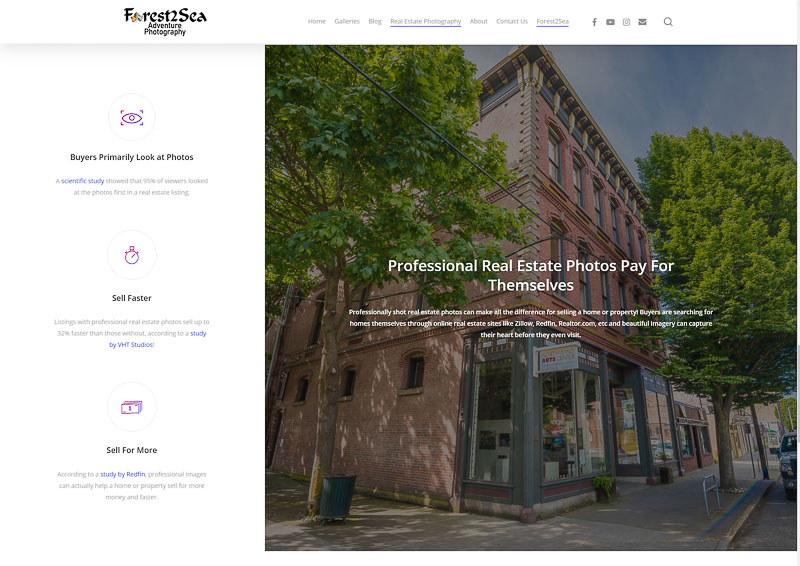Image resolution: width=800 pixels, height=566 pixels.
Task: Click the stopwatch icon above Sell Faster
Action: 132,255
